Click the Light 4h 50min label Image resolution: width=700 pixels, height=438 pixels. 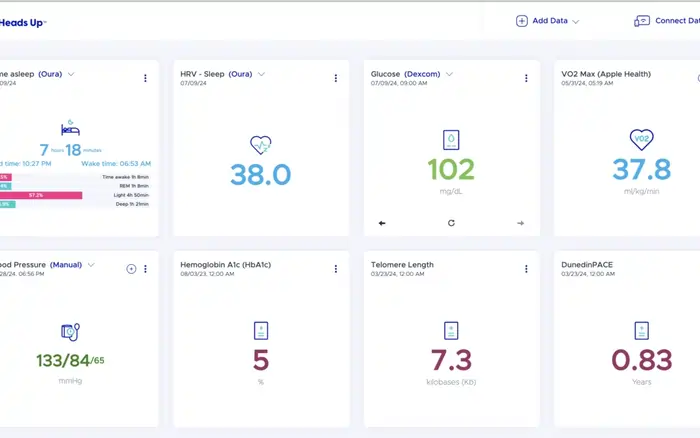coord(131,195)
